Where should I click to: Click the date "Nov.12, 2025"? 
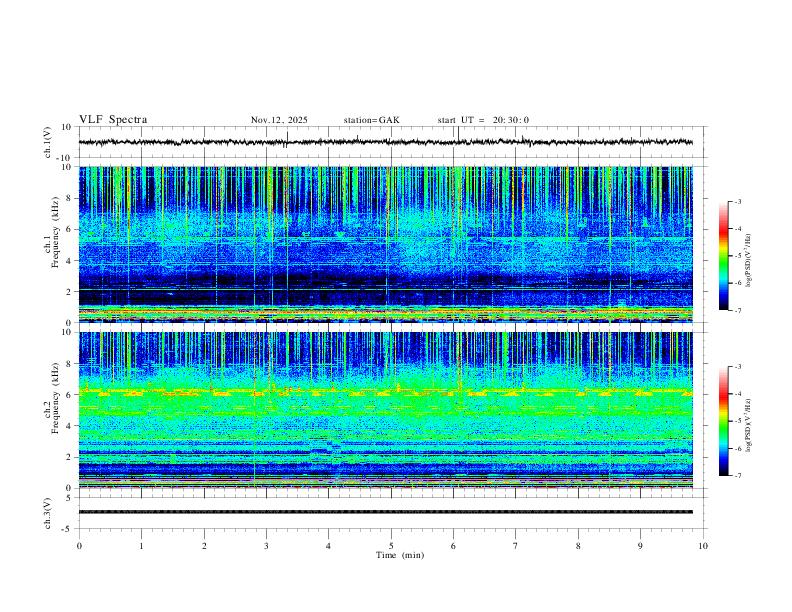click(x=279, y=120)
